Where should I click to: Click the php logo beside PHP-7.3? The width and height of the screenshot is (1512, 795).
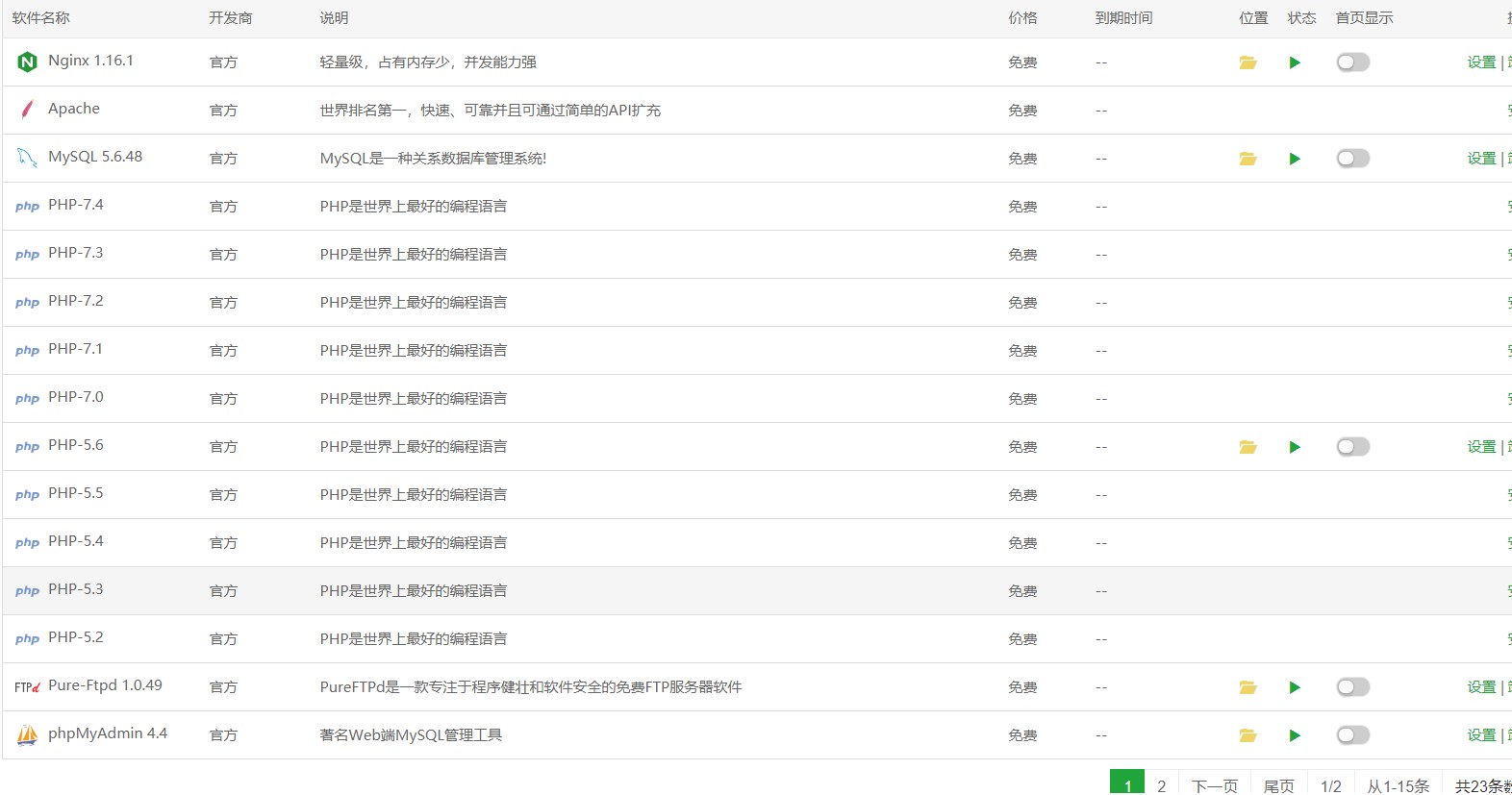(x=27, y=255)
